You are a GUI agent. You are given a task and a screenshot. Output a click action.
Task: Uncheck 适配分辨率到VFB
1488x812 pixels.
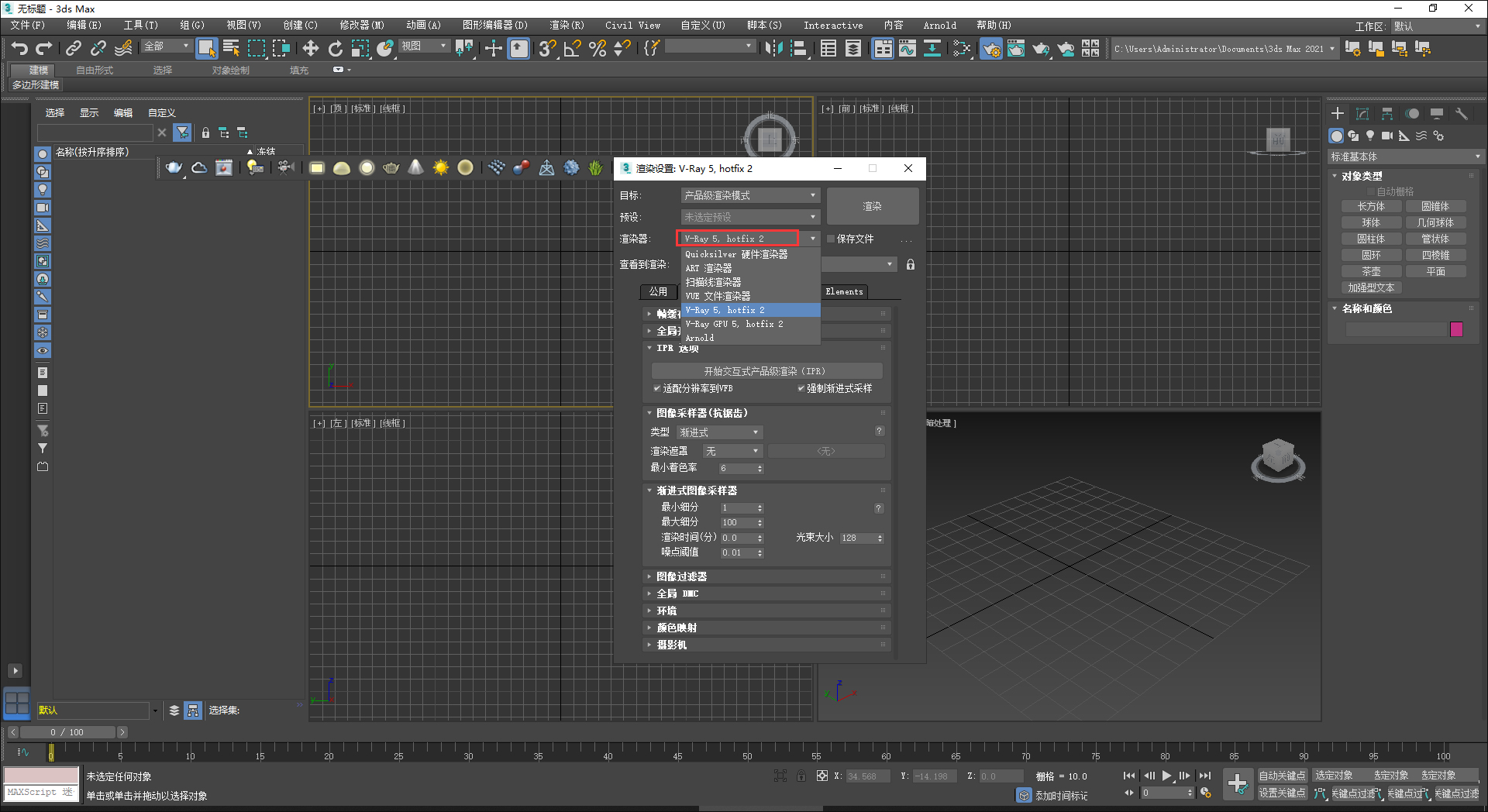(x=657, y=388)
